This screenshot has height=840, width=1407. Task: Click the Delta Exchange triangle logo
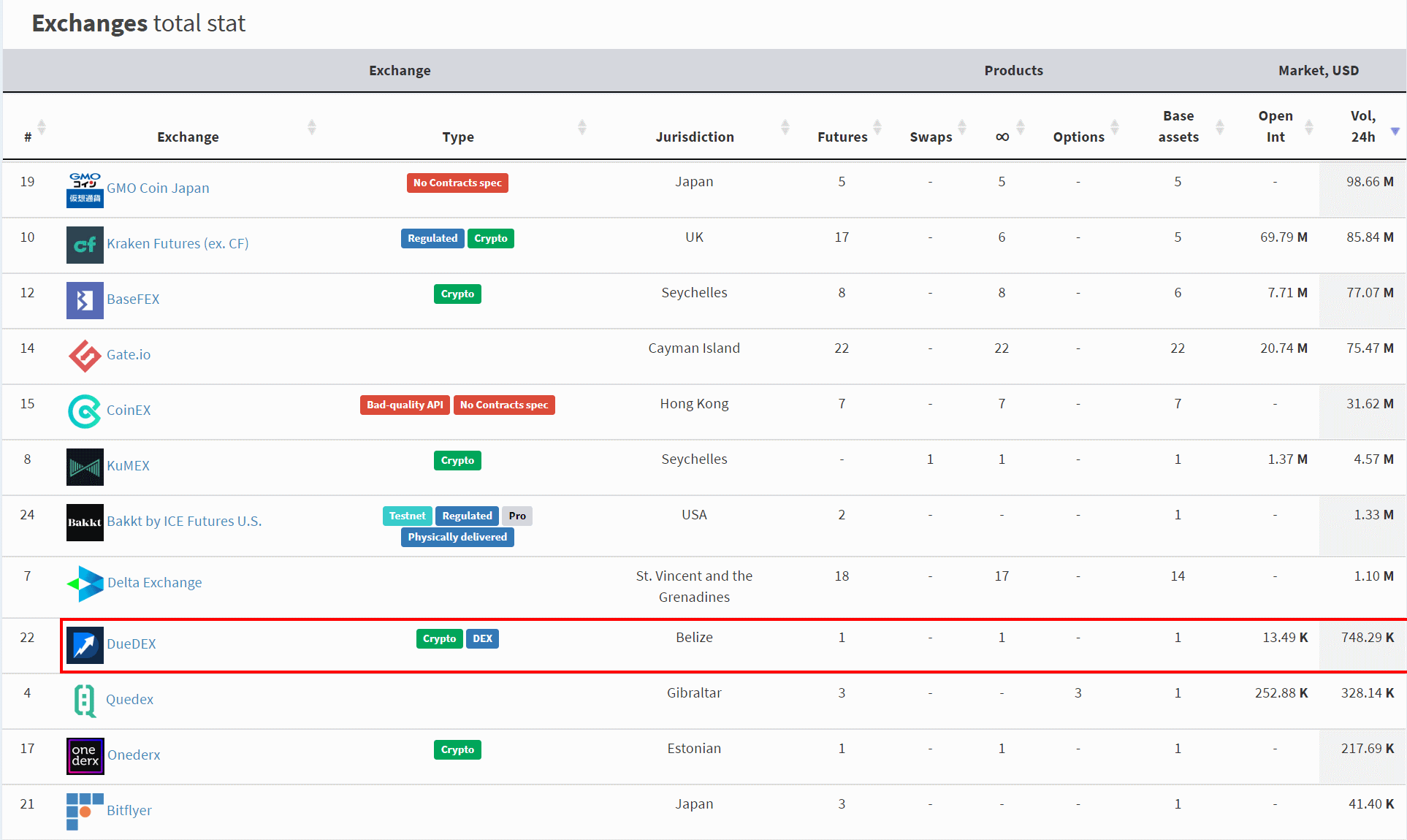pos(85,584)
